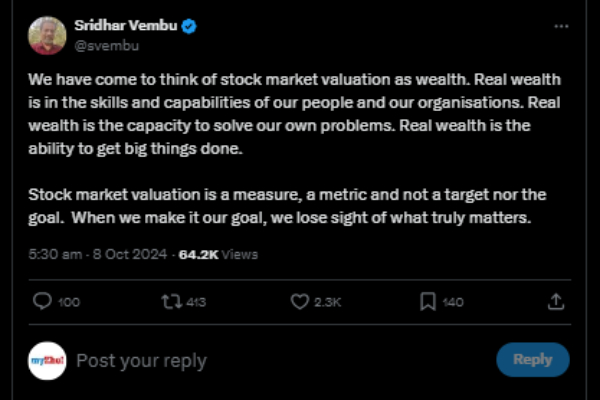Open the three-dot more options menu
This screenshot has height=400, width=600.
[561, 27]
